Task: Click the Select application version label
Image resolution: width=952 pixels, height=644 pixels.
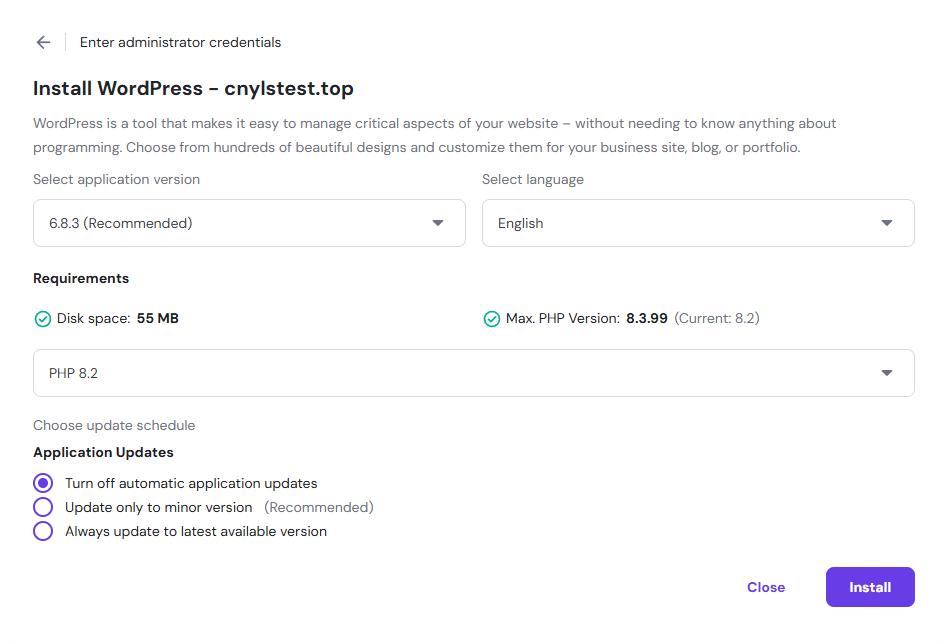Action: click(116, 180)
